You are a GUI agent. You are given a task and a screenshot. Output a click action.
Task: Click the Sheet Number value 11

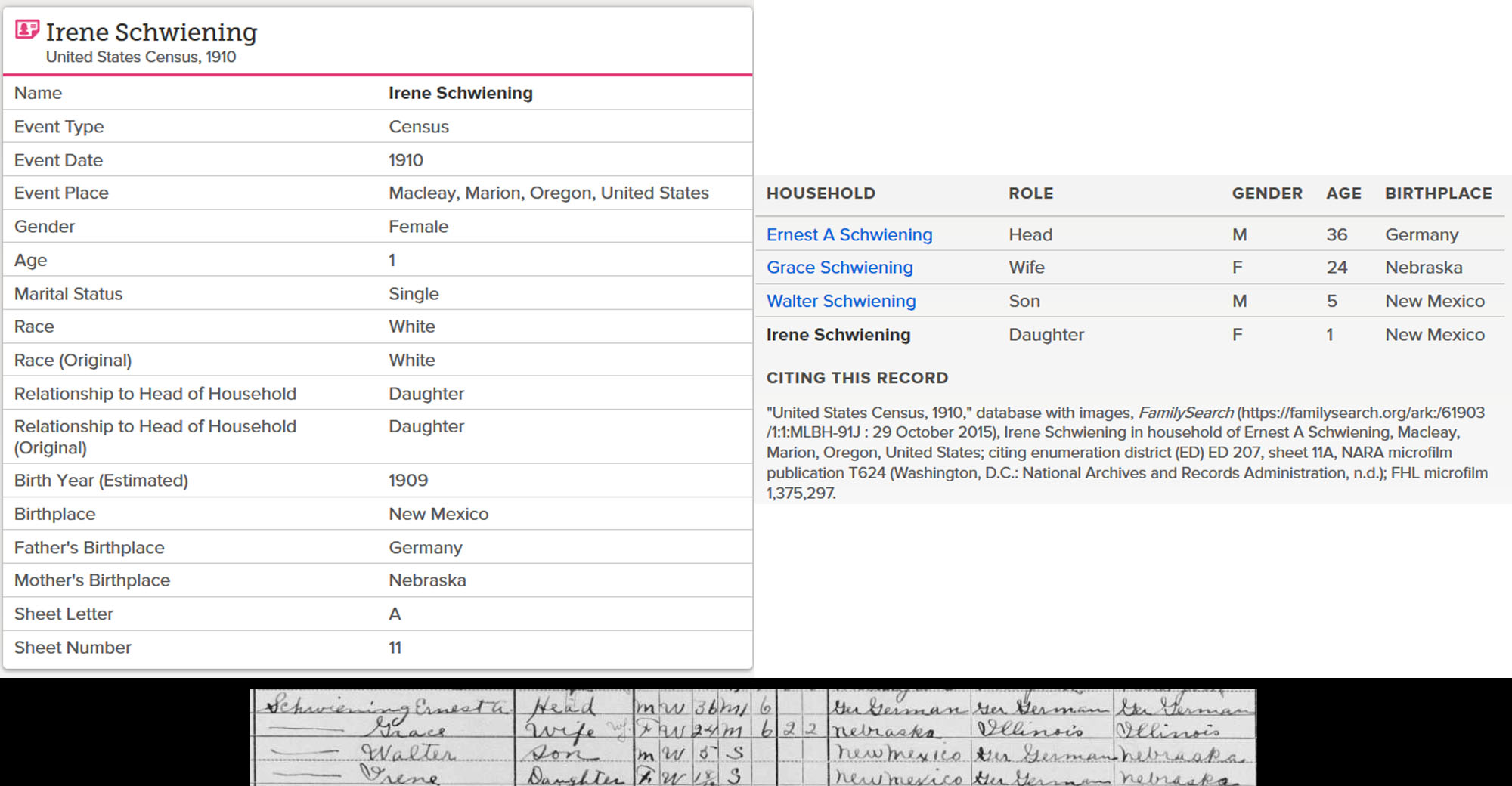(395, 648)
